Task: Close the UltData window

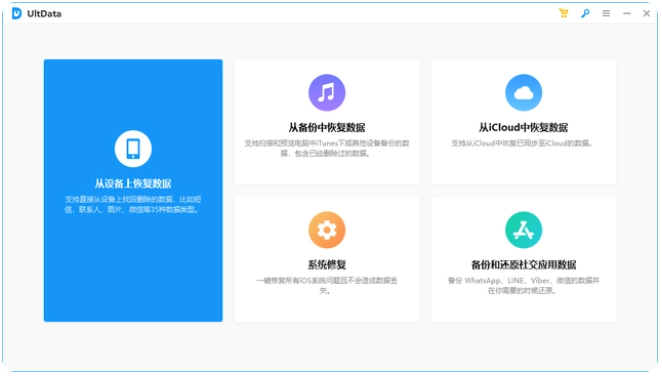Action: [x=646, y=14]
